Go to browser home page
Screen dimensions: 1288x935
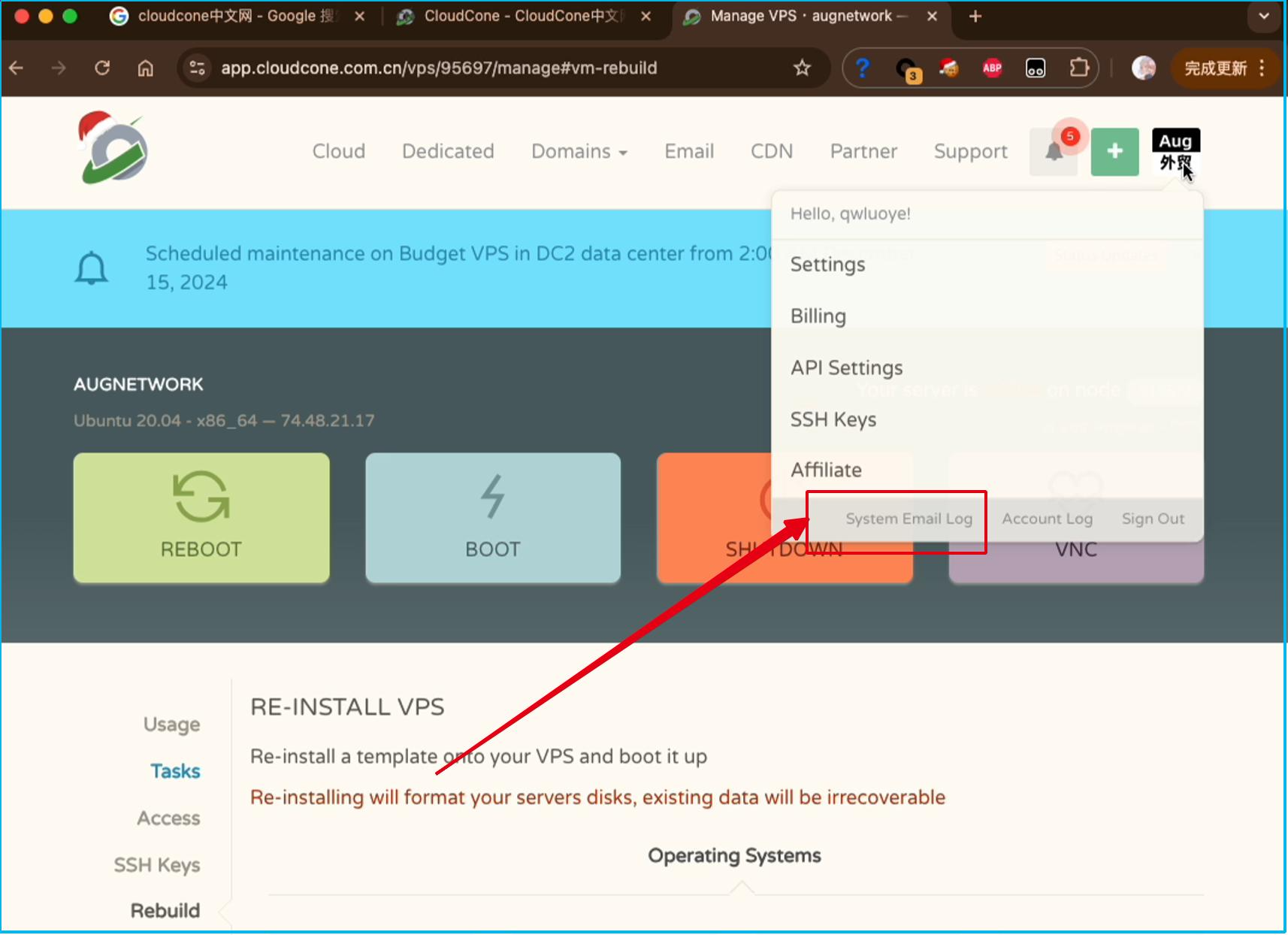(x=145, y=68)
